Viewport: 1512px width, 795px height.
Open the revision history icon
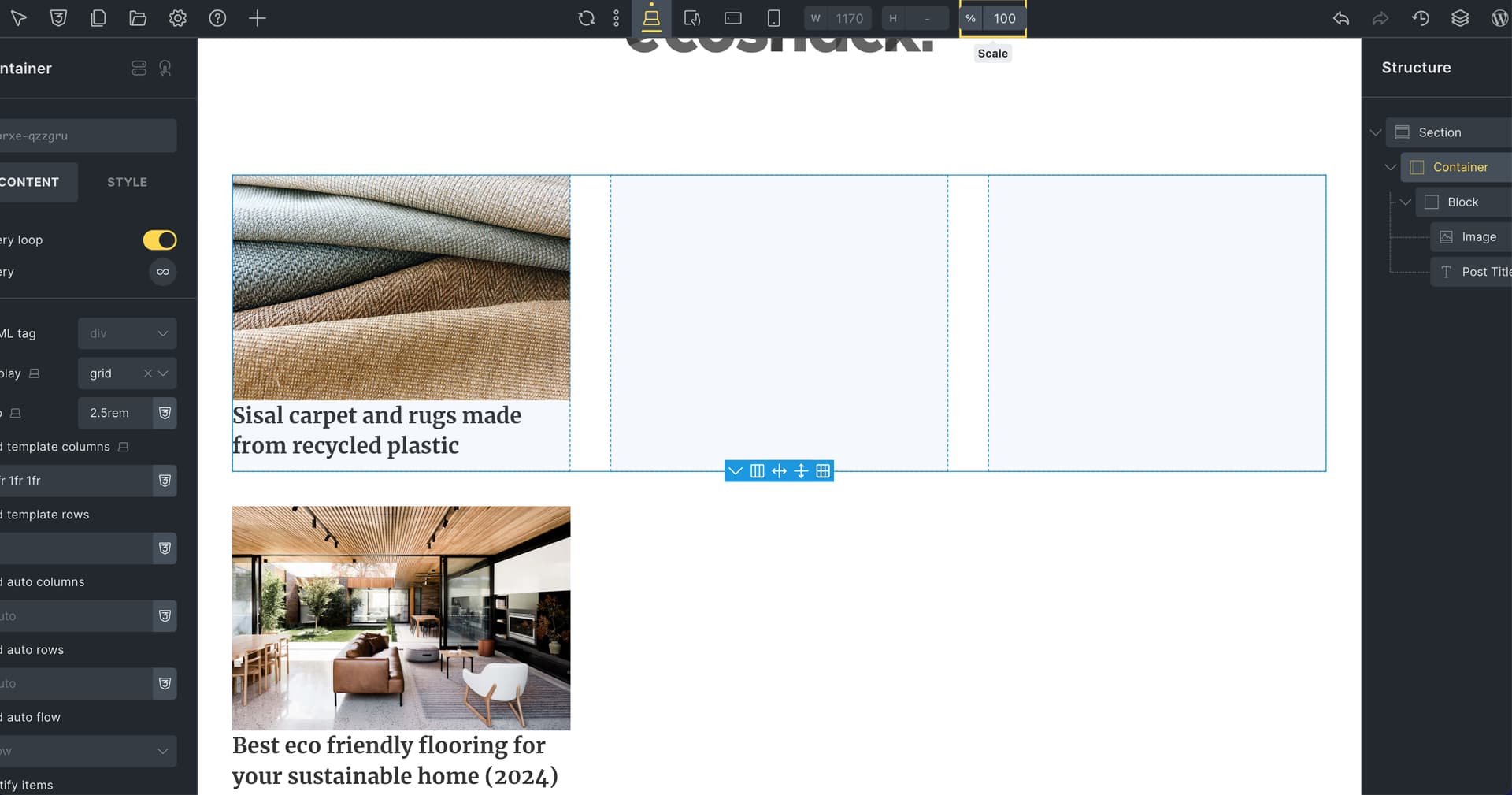pyautogui.click(x=1421, y=18)
